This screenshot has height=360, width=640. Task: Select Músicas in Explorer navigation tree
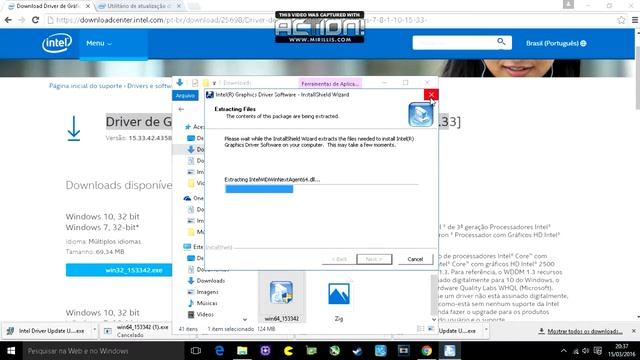tap(207, 303)
